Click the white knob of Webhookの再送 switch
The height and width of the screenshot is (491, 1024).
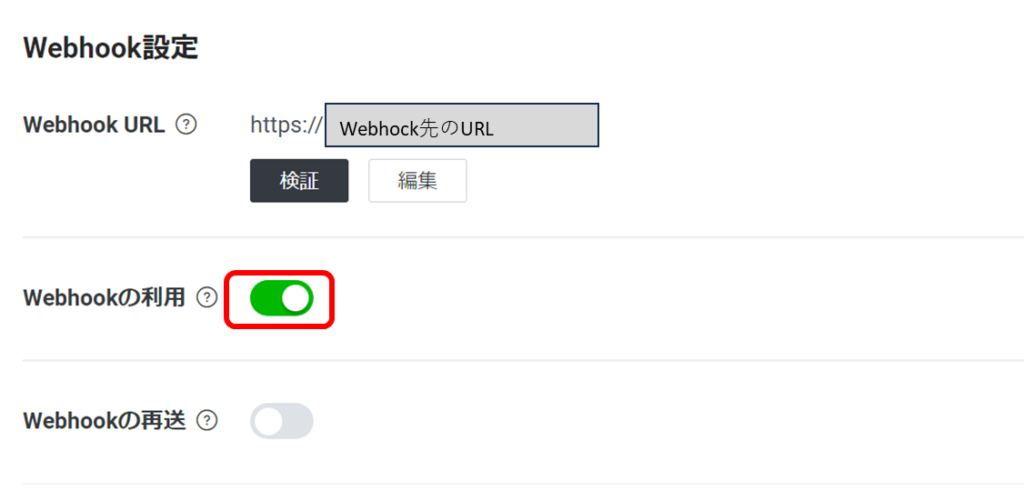(x=268, y=421)
